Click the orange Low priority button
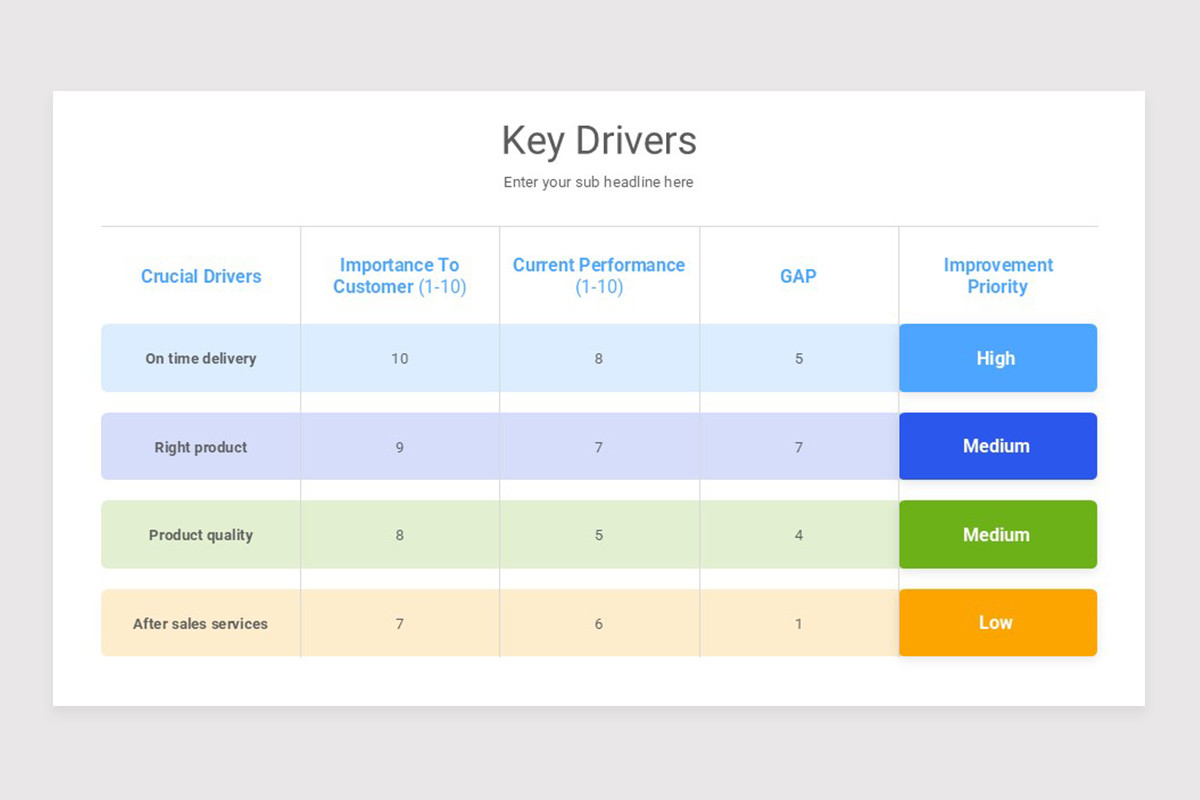The image size is (1200, 800). (x=997, y=622)
